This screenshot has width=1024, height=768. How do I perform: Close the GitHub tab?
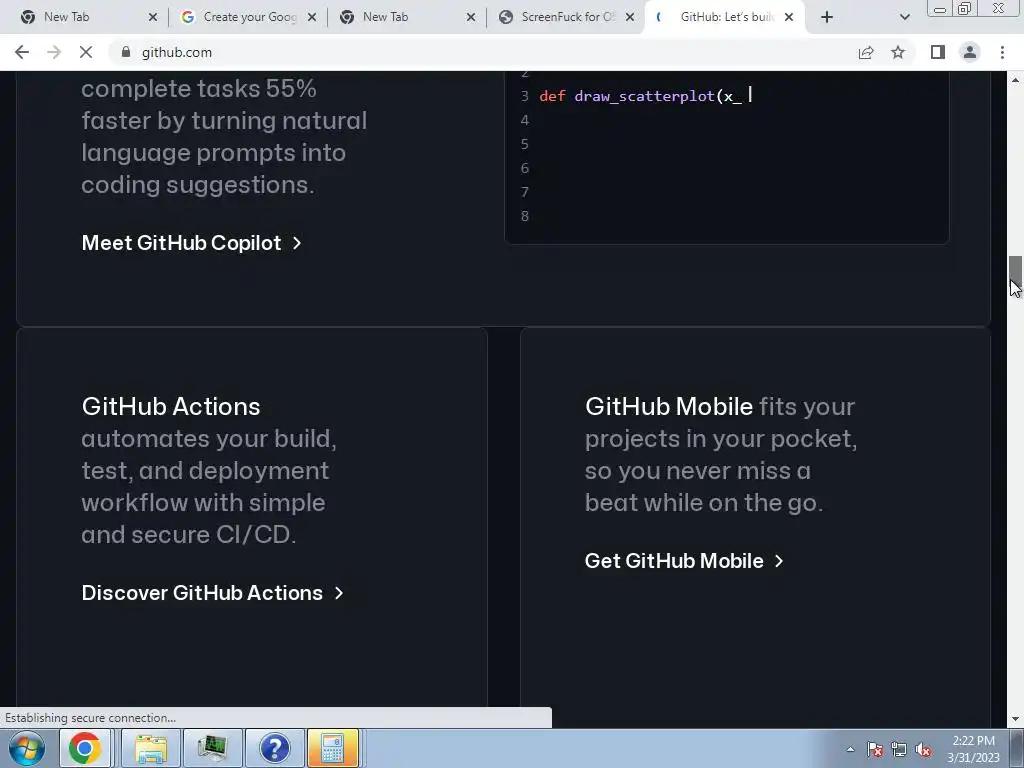(x=789, y=17)
